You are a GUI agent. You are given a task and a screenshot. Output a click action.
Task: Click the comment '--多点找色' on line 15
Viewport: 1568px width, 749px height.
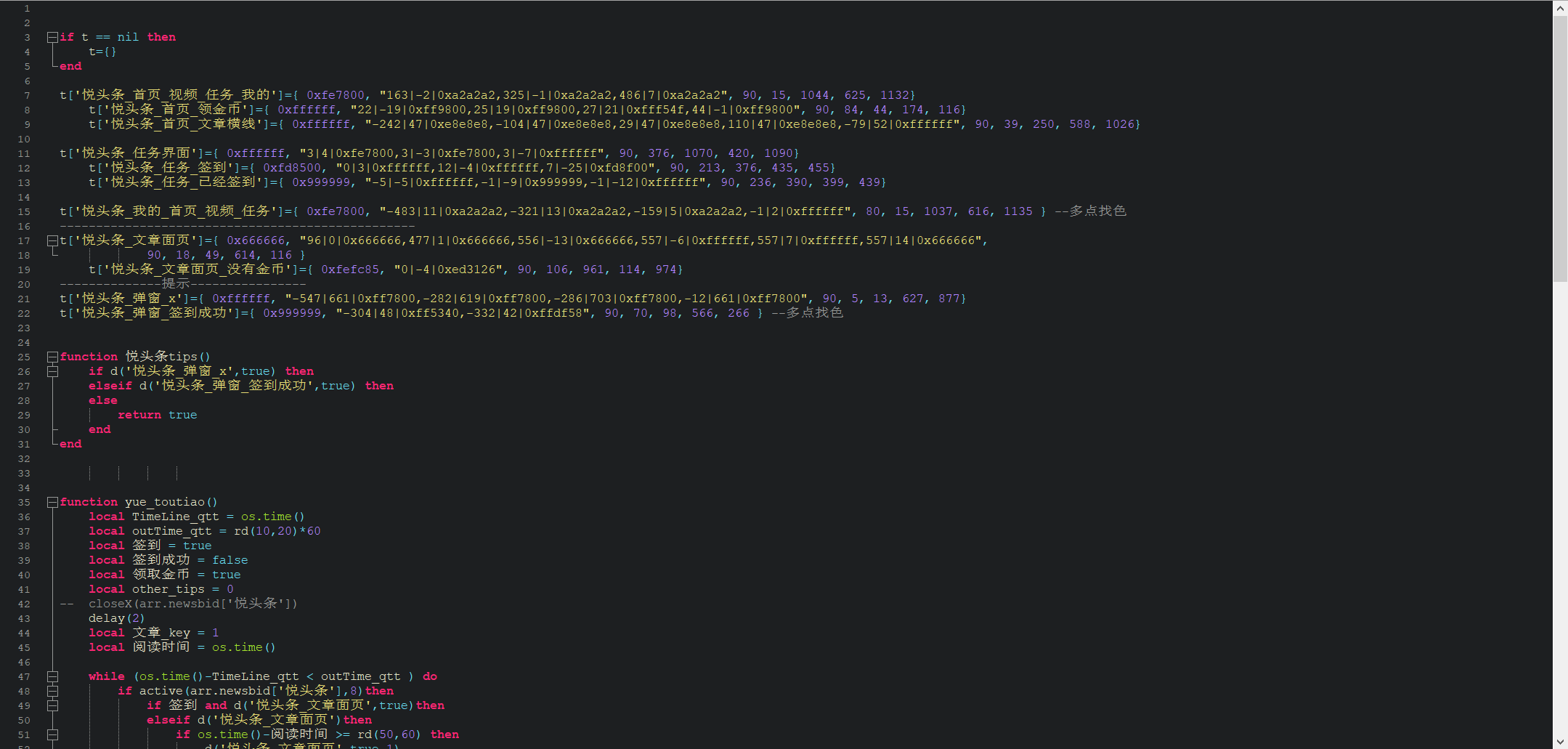point(1090,211)
